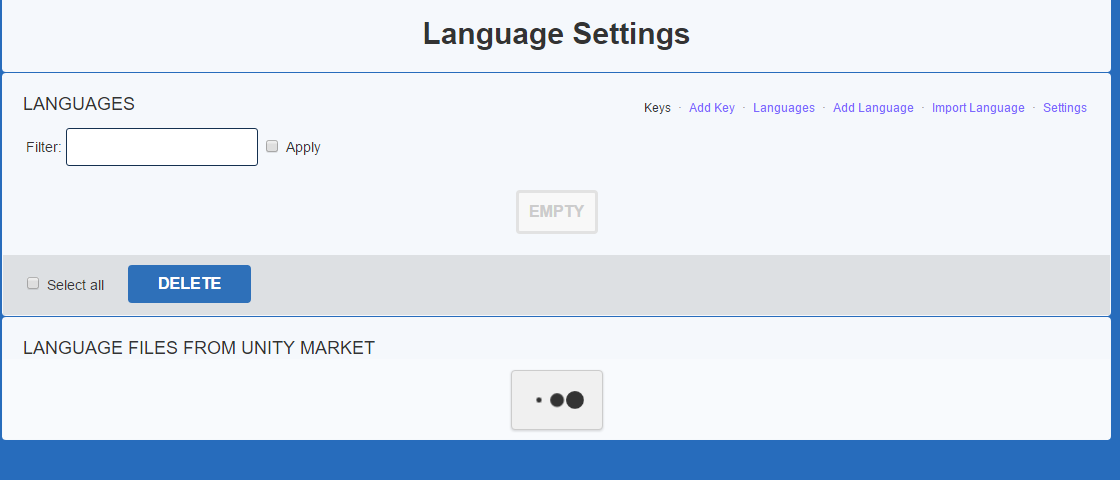The image size is (1120, 480).
Task: Click the 'Select all' label text
Action: [75, 285]
